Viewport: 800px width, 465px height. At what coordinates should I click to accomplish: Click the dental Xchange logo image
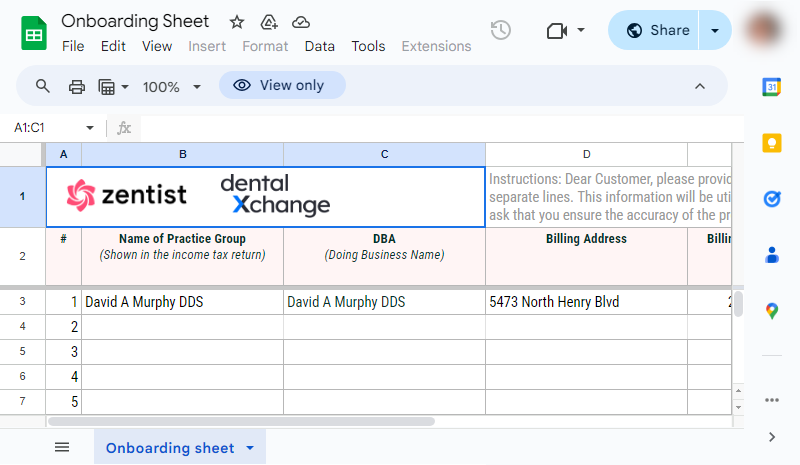(276, 194)
